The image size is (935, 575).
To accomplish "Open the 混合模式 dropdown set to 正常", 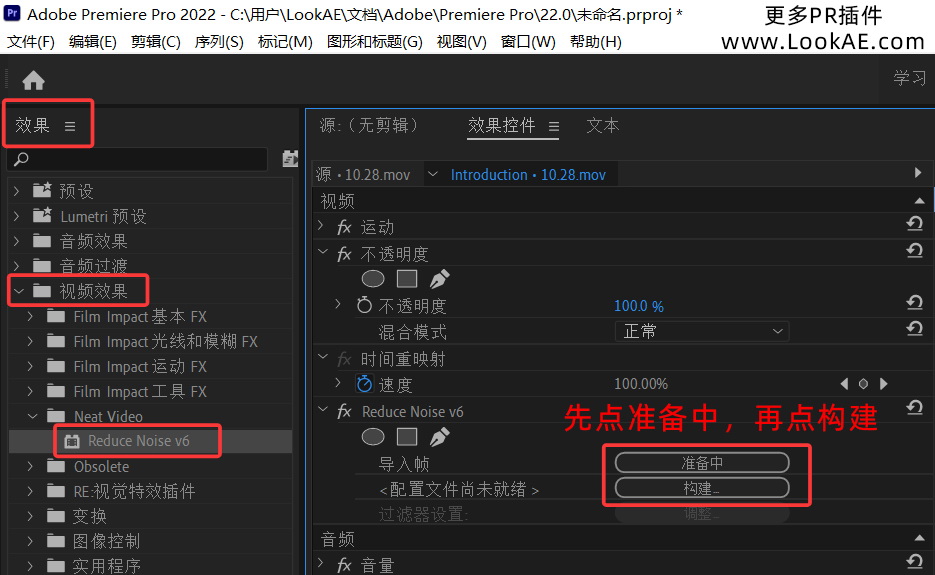I will 701,331.
